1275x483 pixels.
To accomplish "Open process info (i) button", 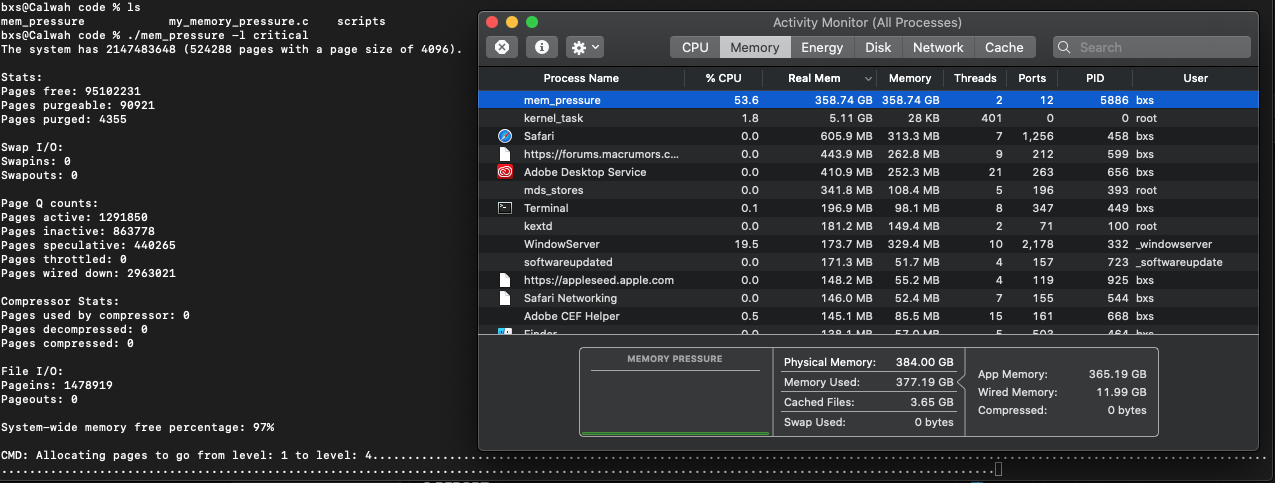I will point(541,47).
